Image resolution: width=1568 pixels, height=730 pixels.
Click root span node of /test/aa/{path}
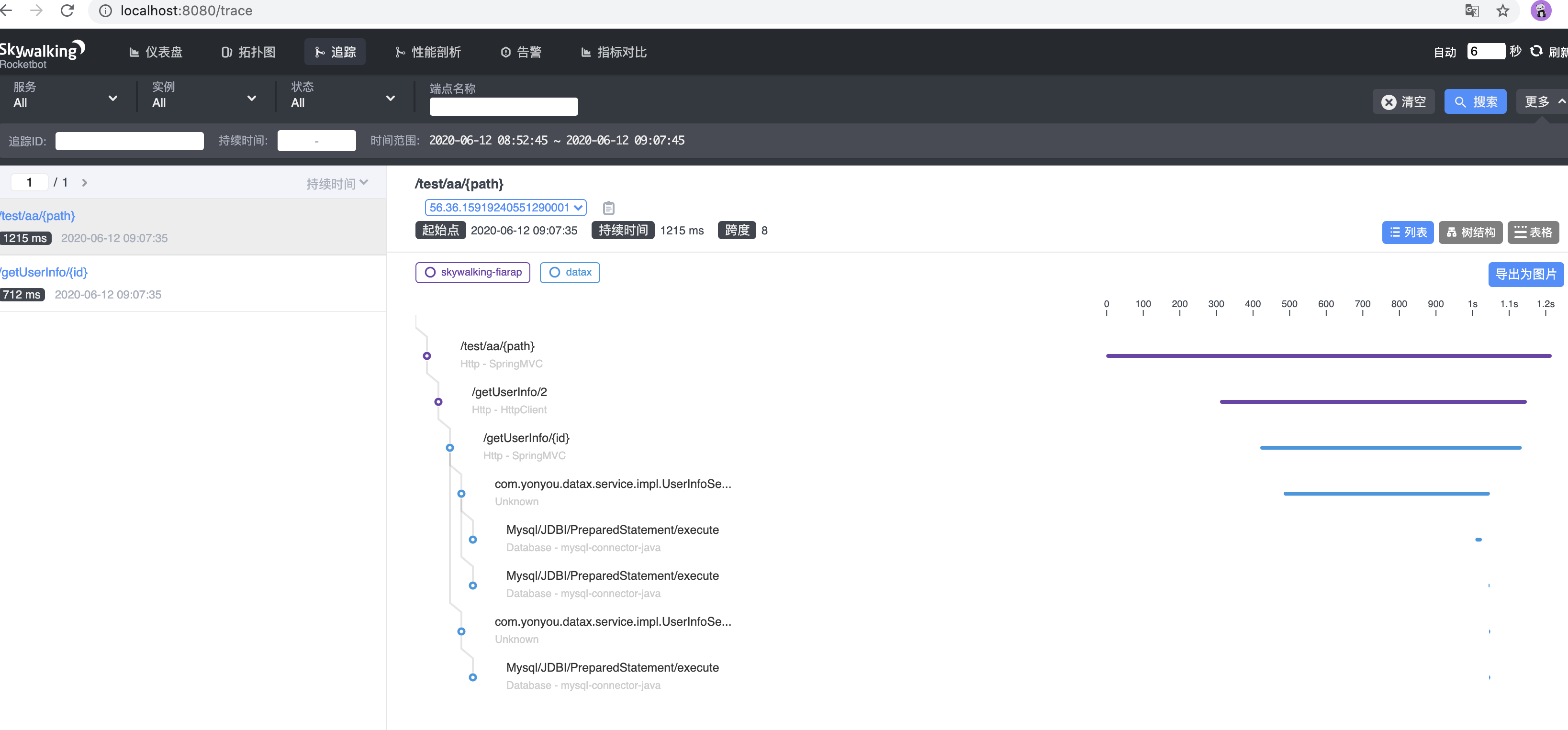[x=426, y=356]
